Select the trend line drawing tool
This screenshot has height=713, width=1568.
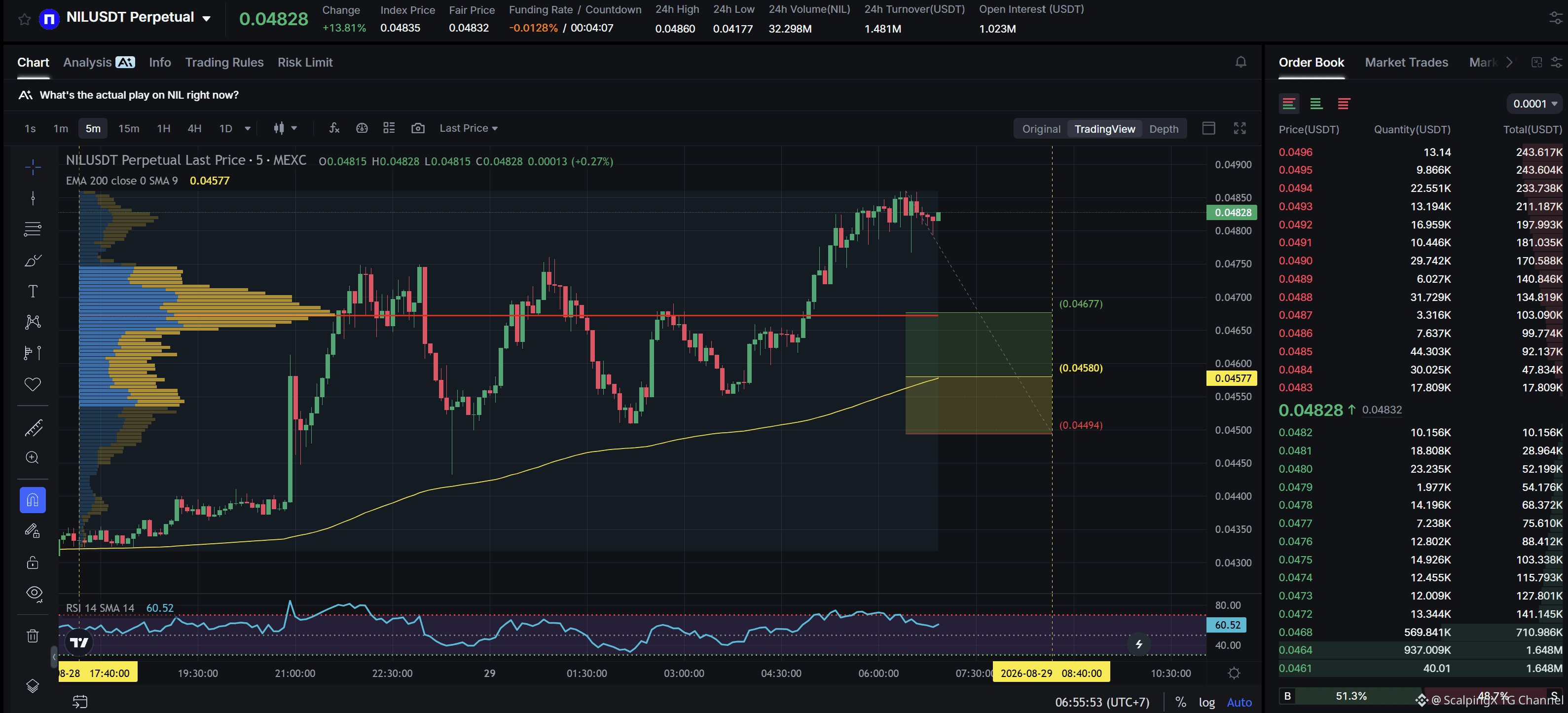[x=33, y=198]
